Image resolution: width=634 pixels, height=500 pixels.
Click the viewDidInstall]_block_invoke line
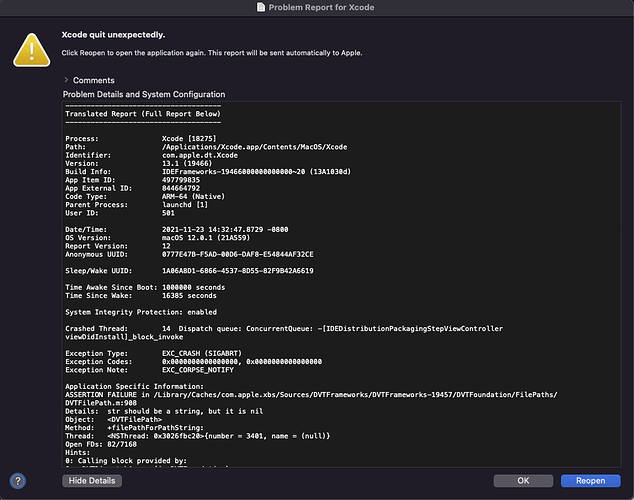point(124,337)
